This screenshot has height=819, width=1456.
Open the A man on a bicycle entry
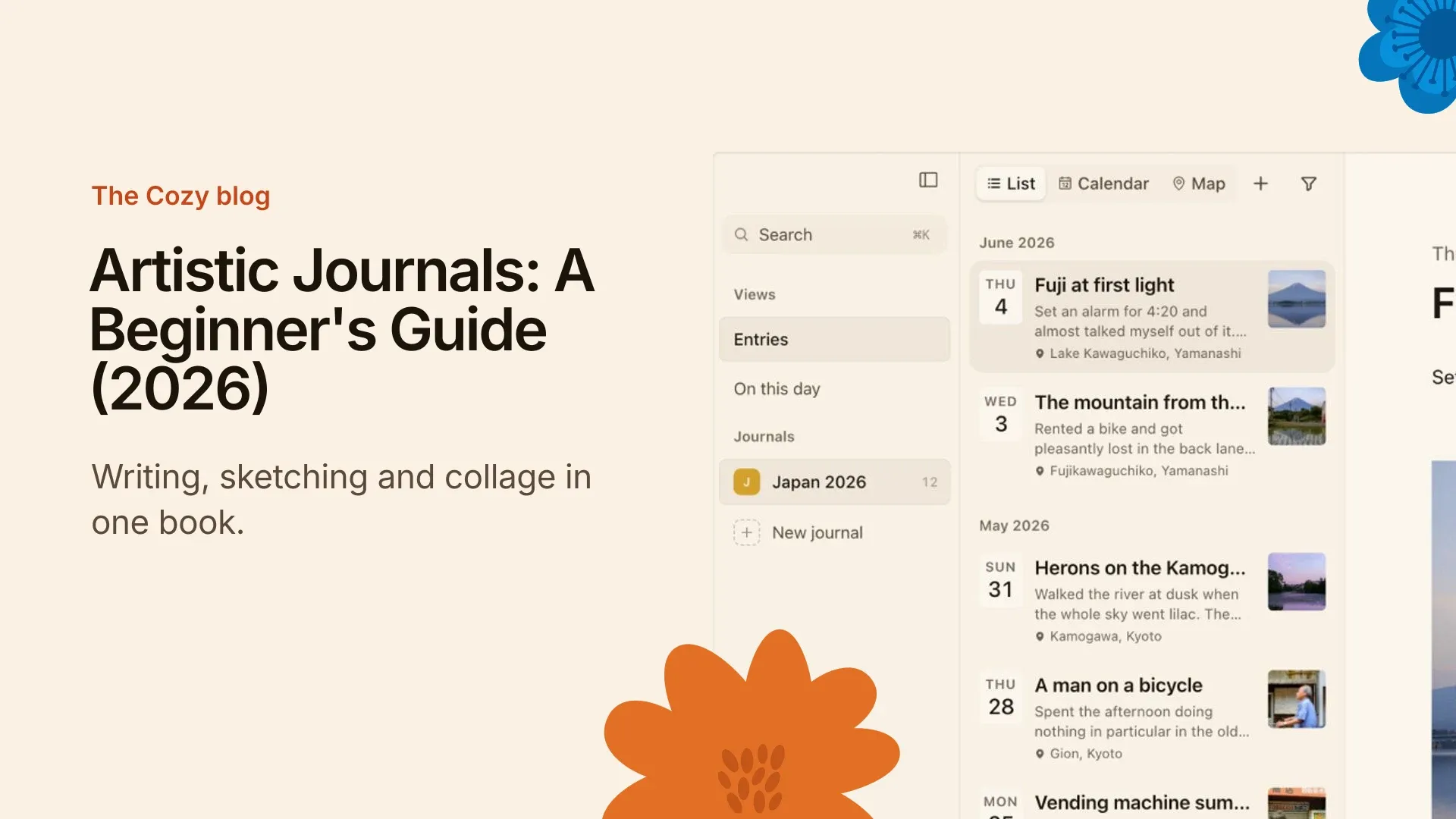[x=1152, y=717]
